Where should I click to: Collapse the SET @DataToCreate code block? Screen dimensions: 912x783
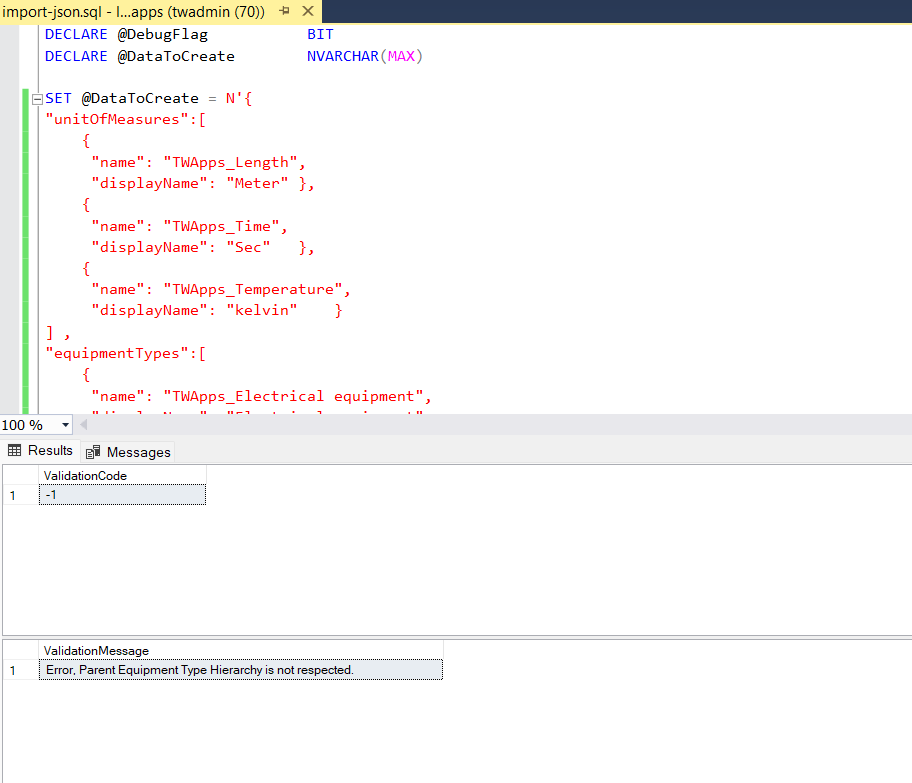[36, 98]
